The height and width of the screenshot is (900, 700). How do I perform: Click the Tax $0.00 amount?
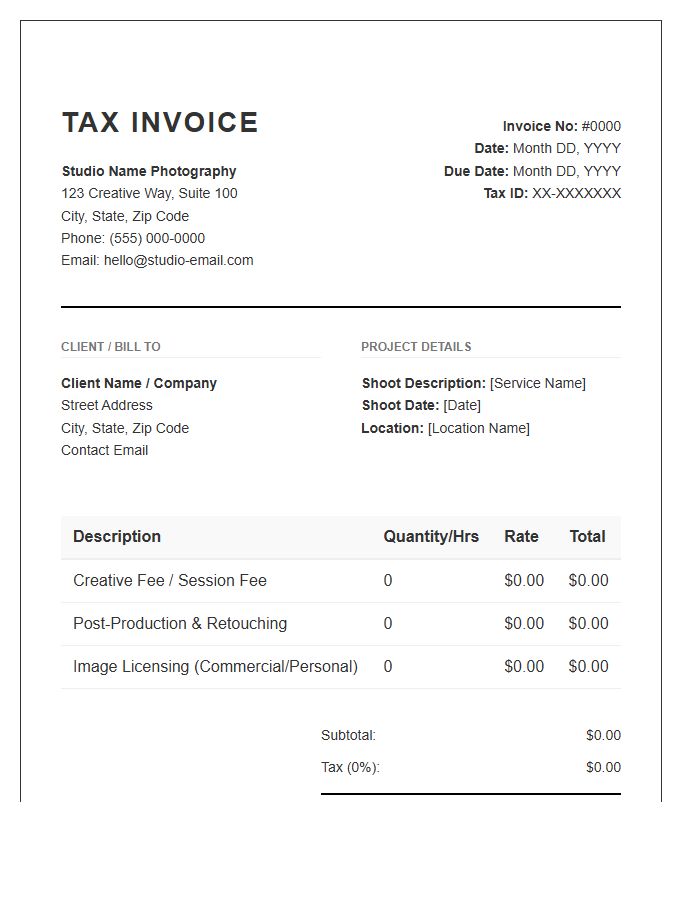(x=603, y=767)
